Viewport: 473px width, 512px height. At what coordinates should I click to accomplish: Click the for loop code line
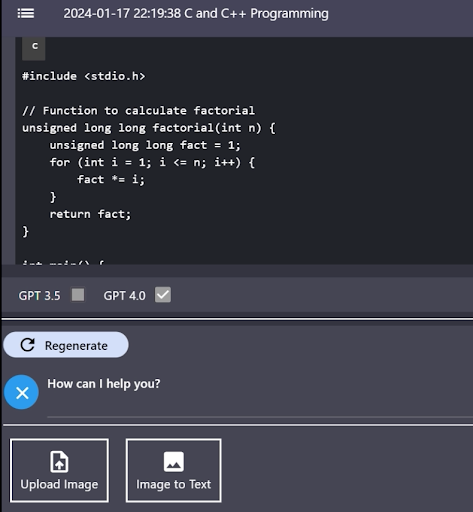[152, 162]
